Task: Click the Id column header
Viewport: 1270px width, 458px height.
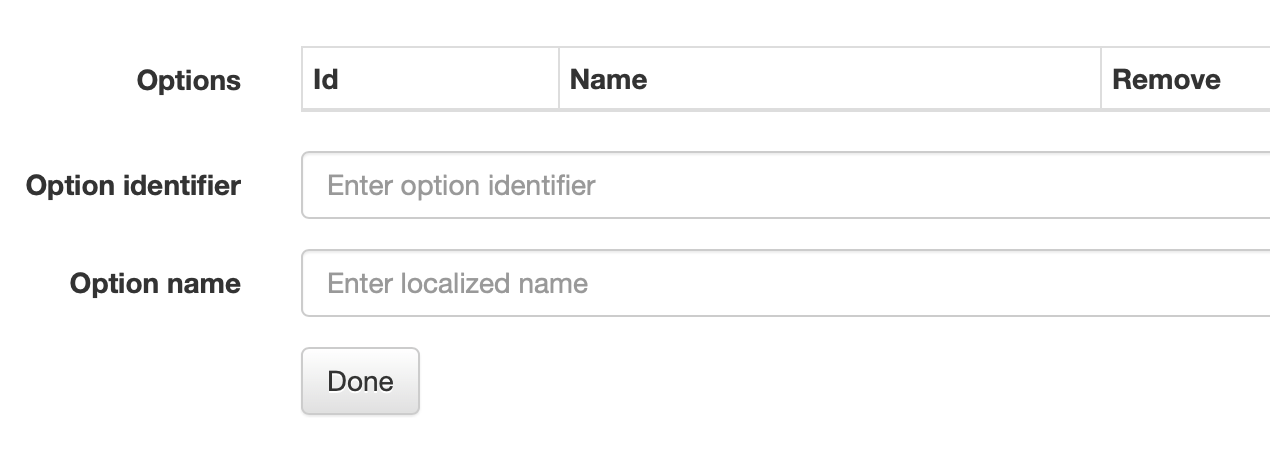Action: tap(326, 79)
